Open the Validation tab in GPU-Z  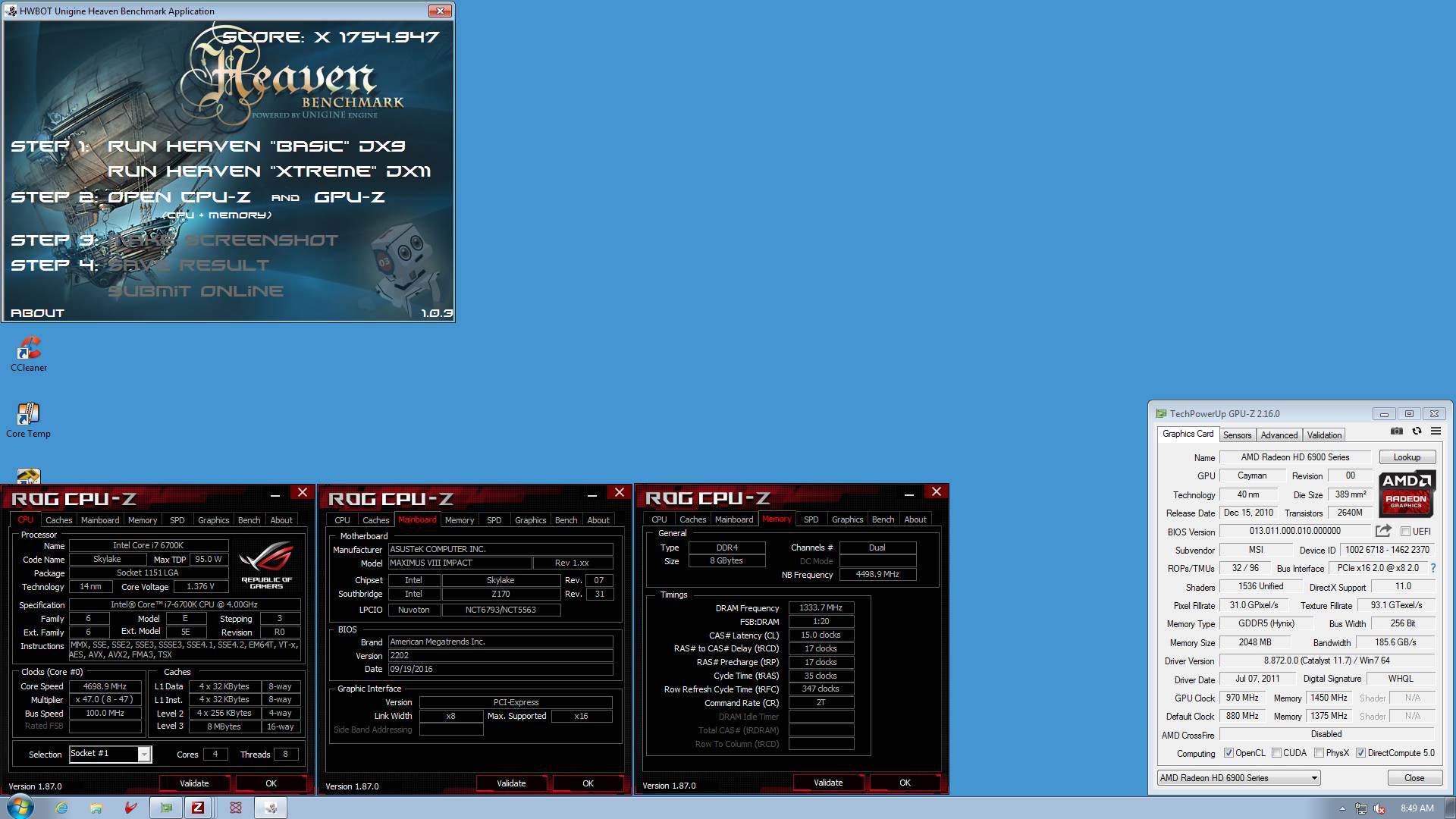1324,435
